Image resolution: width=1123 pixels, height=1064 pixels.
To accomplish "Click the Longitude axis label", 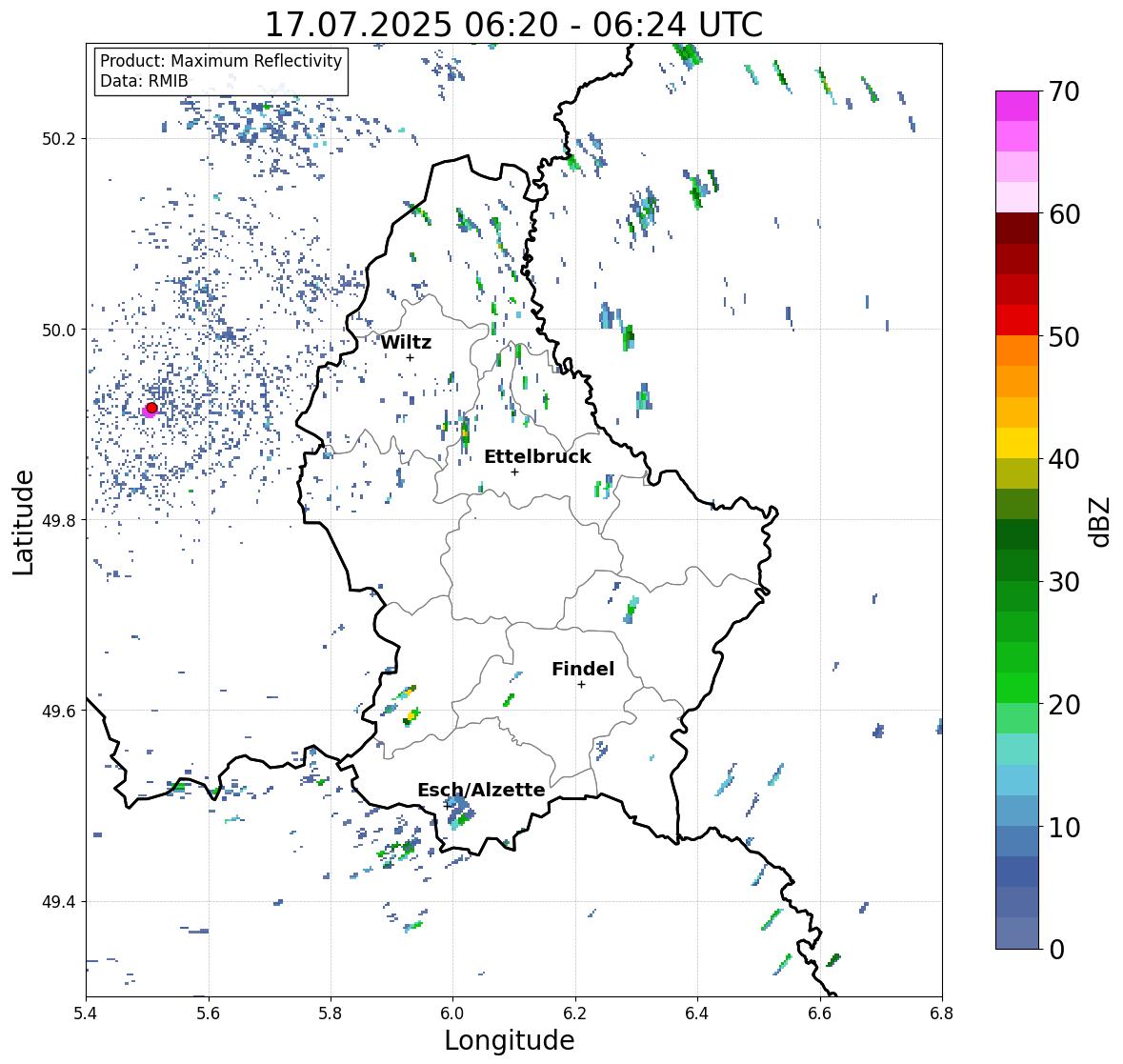I will (x=510, y=1040).
